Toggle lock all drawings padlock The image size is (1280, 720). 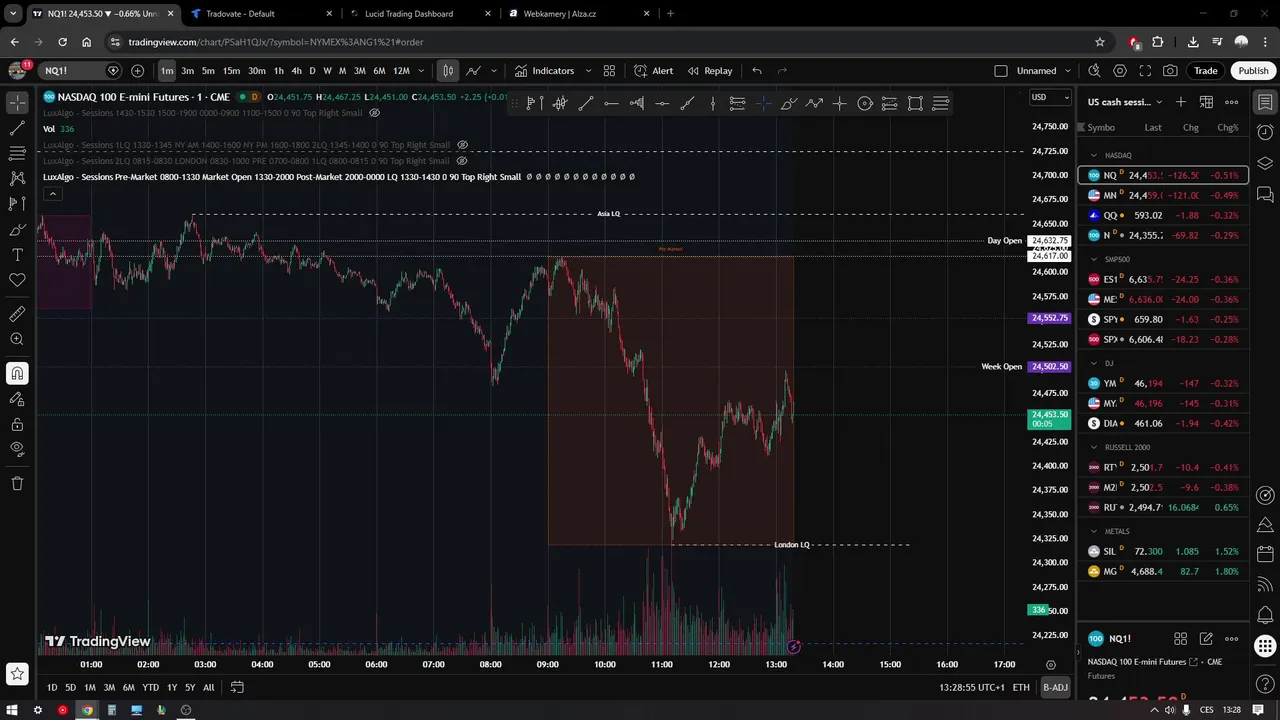coord(17,424)
